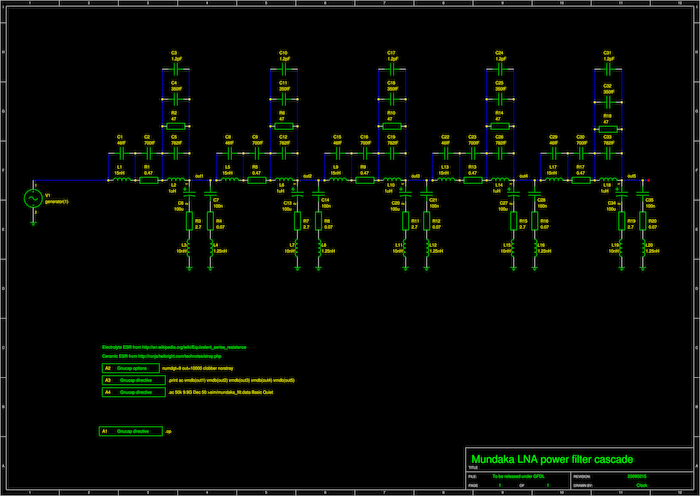Select capacitor C17 1.2pF symbol

392,69
